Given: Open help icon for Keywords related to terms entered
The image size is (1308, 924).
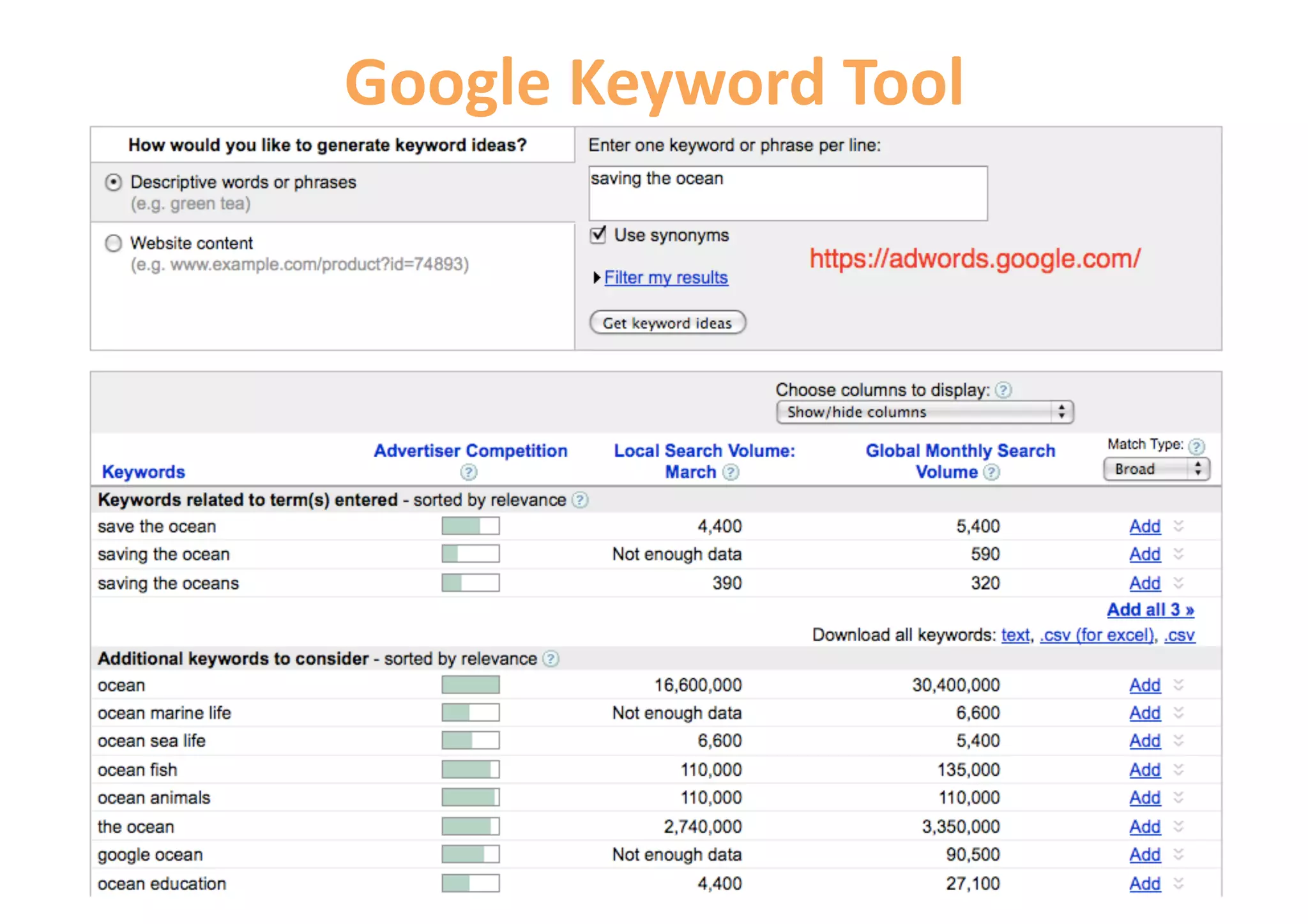Looking at the screenshot, I should click(580, 499).
